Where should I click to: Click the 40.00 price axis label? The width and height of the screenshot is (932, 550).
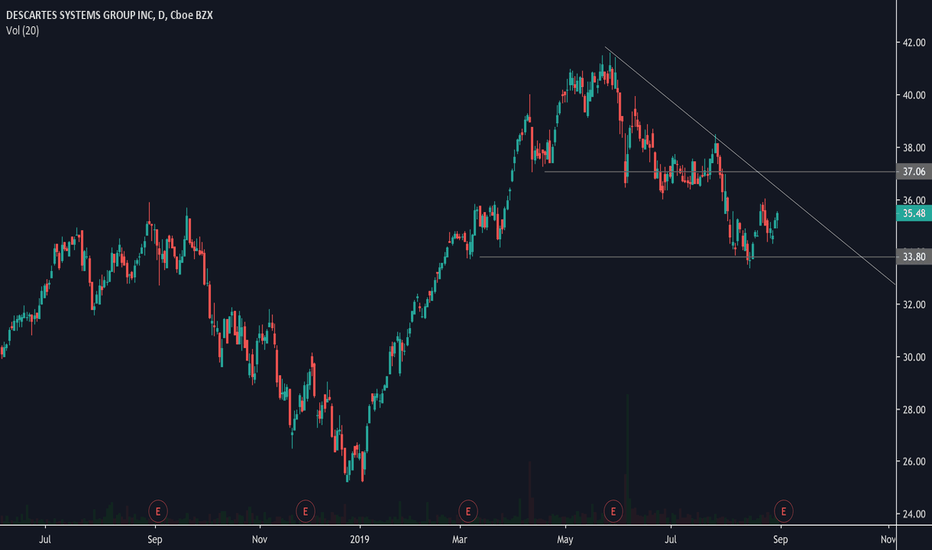click(914, 95)
